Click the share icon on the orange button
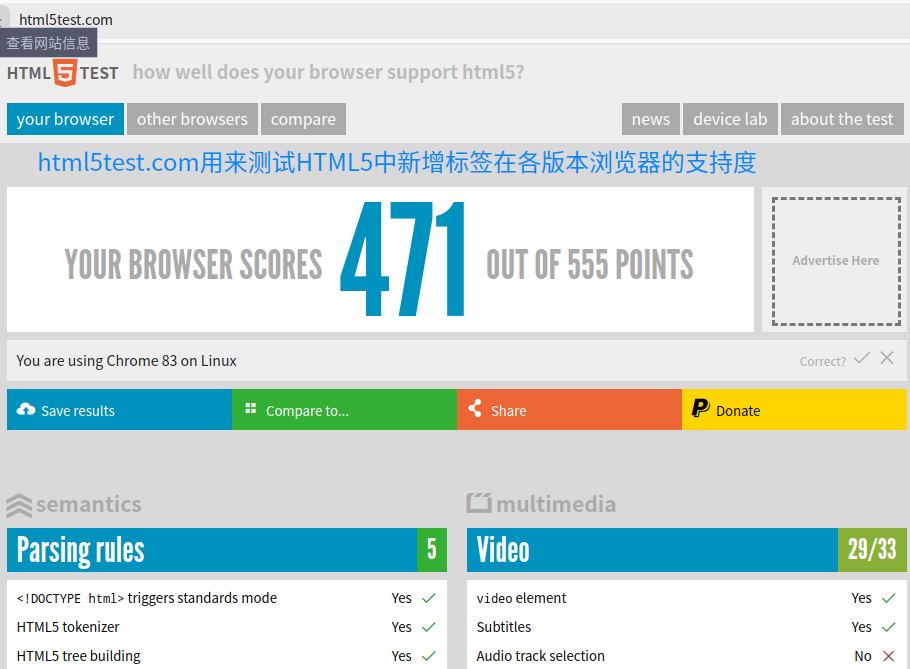The width and height of the screenshot is (910, 669). click(x=475, y=408)
